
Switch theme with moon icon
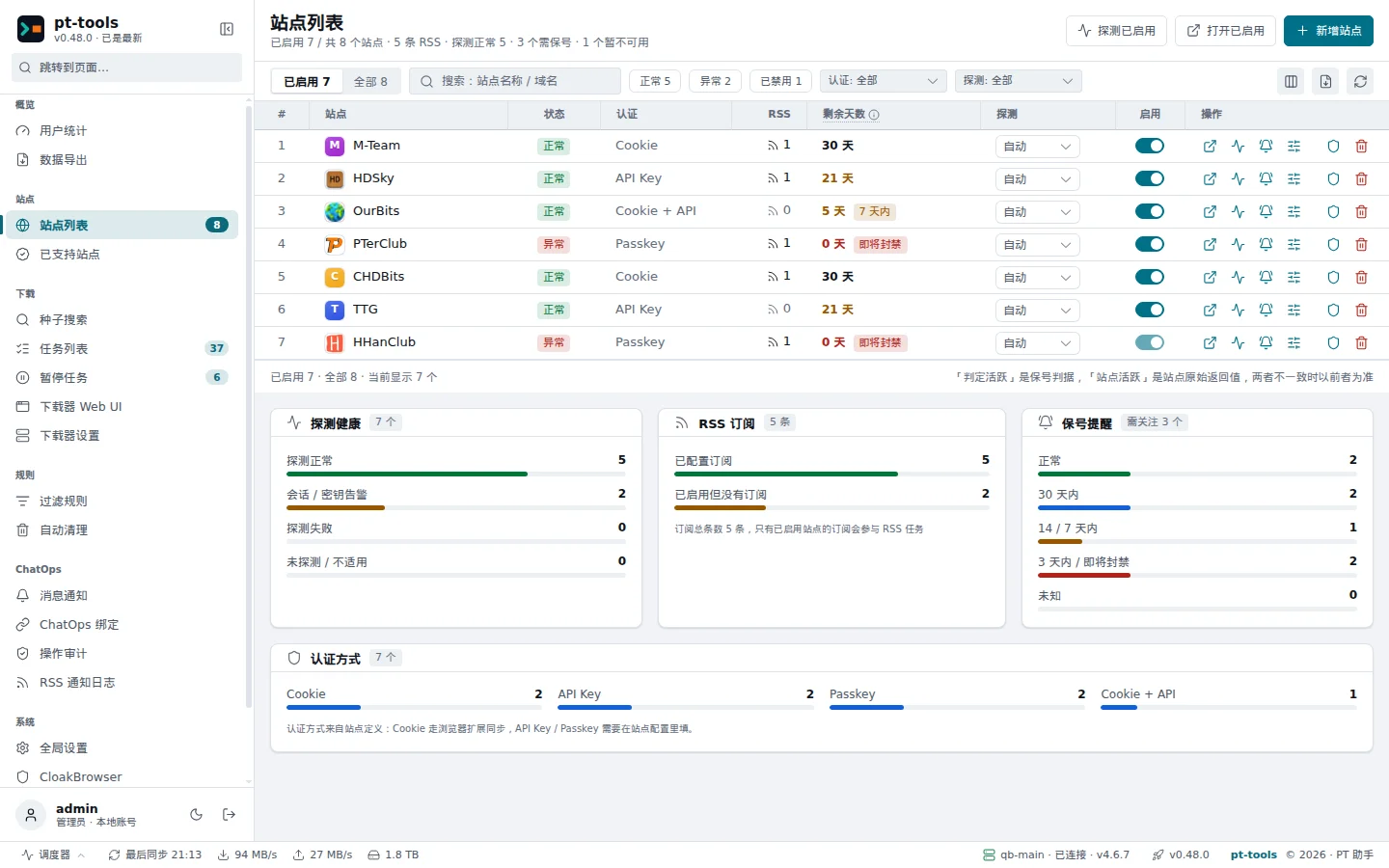pos(196,815)
